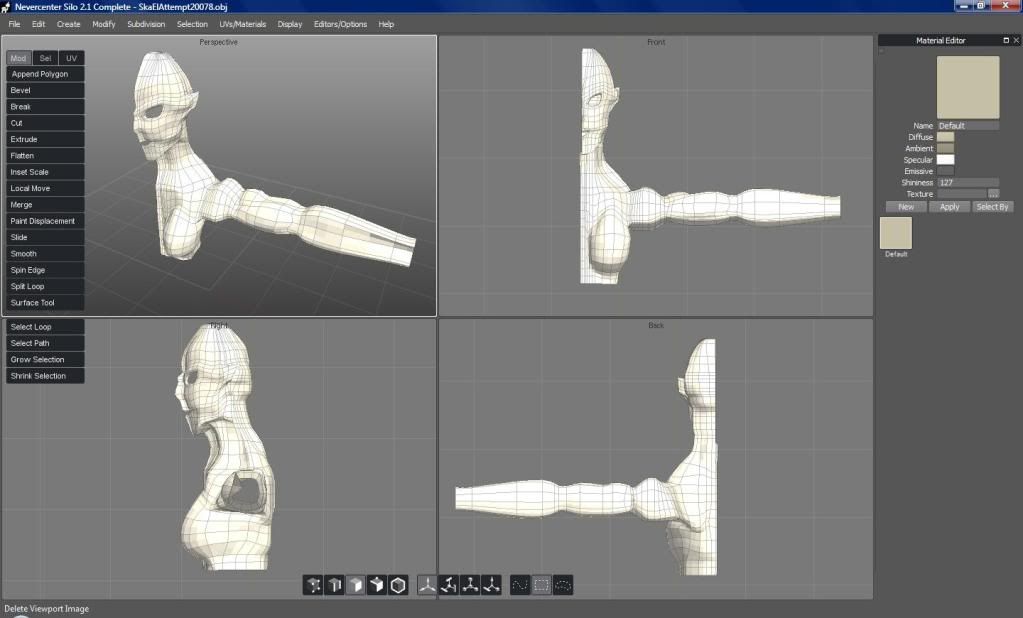Click the highlighted plain-axes manipulator icon
Screen dimensions: 1023x618
click(427, 585)
